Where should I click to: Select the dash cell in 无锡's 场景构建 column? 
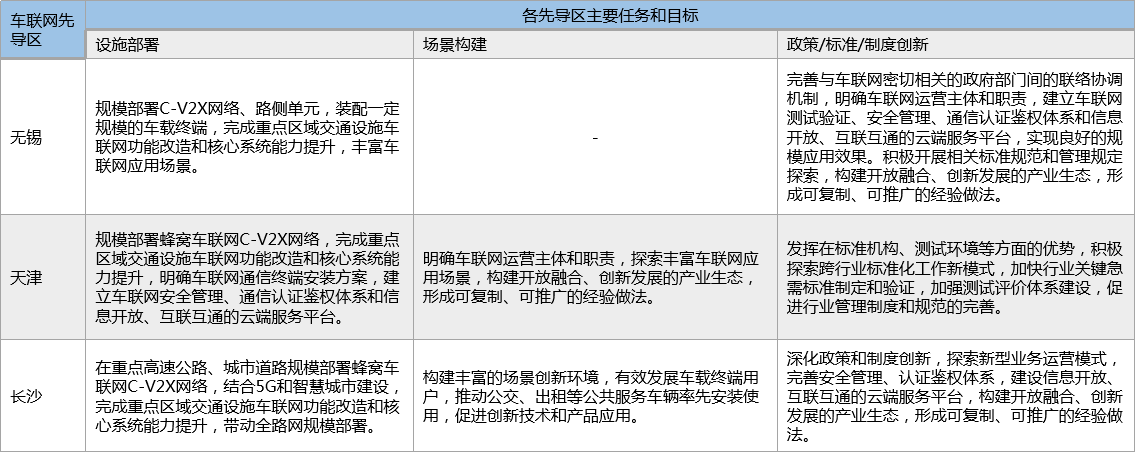pos(594,137)
